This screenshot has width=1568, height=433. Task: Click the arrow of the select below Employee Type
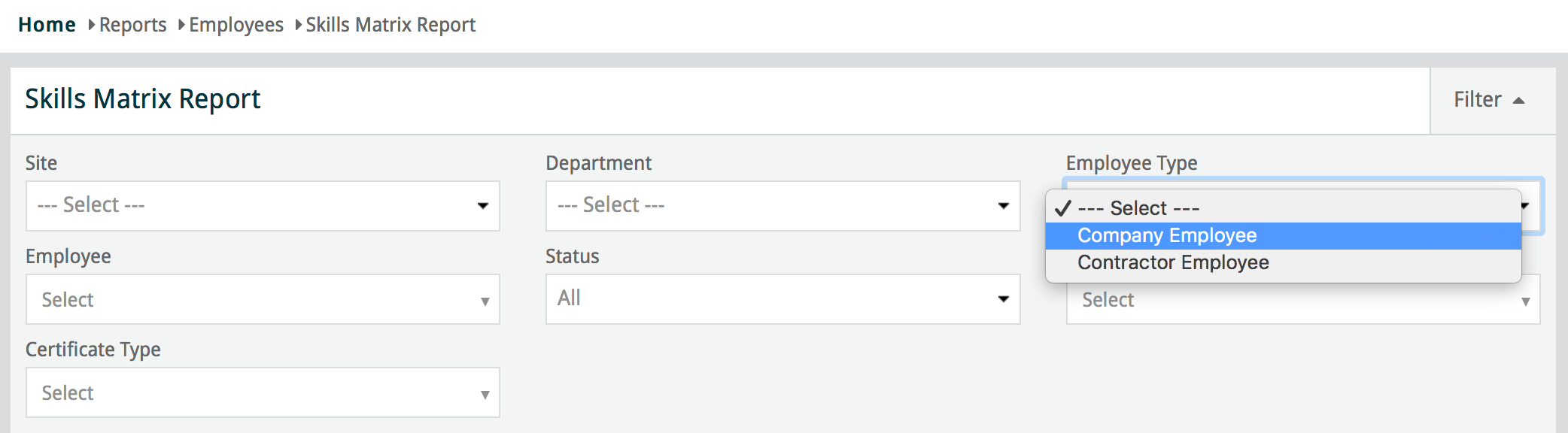1525,301
